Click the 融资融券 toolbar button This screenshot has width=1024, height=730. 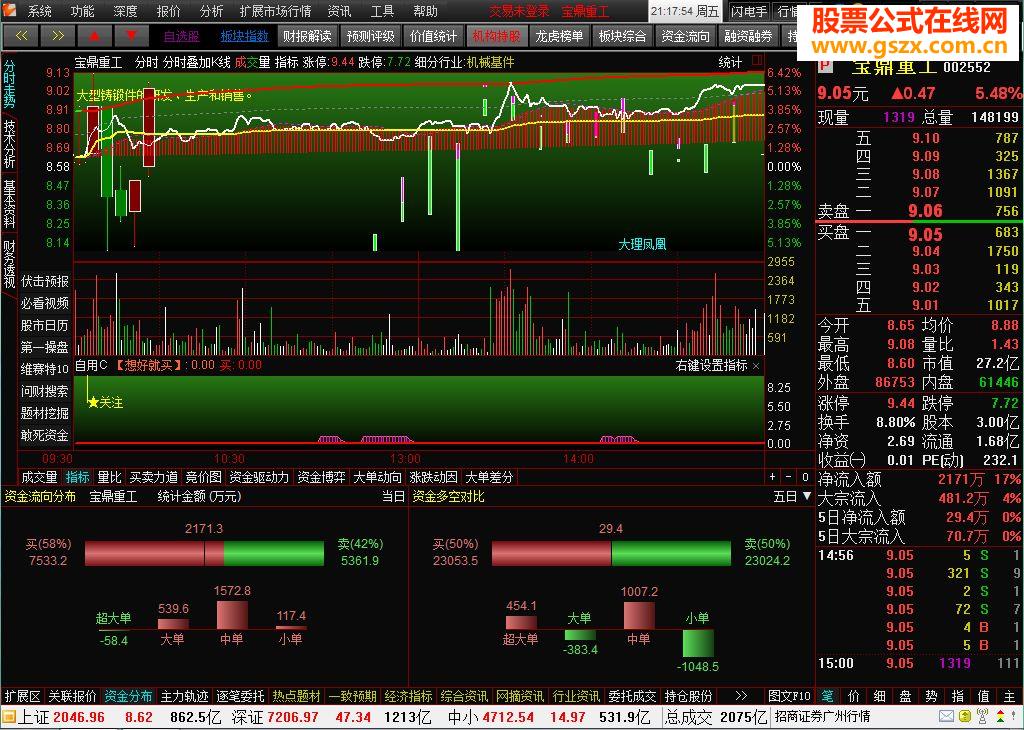pyautogui.click(x=748, y=37)
